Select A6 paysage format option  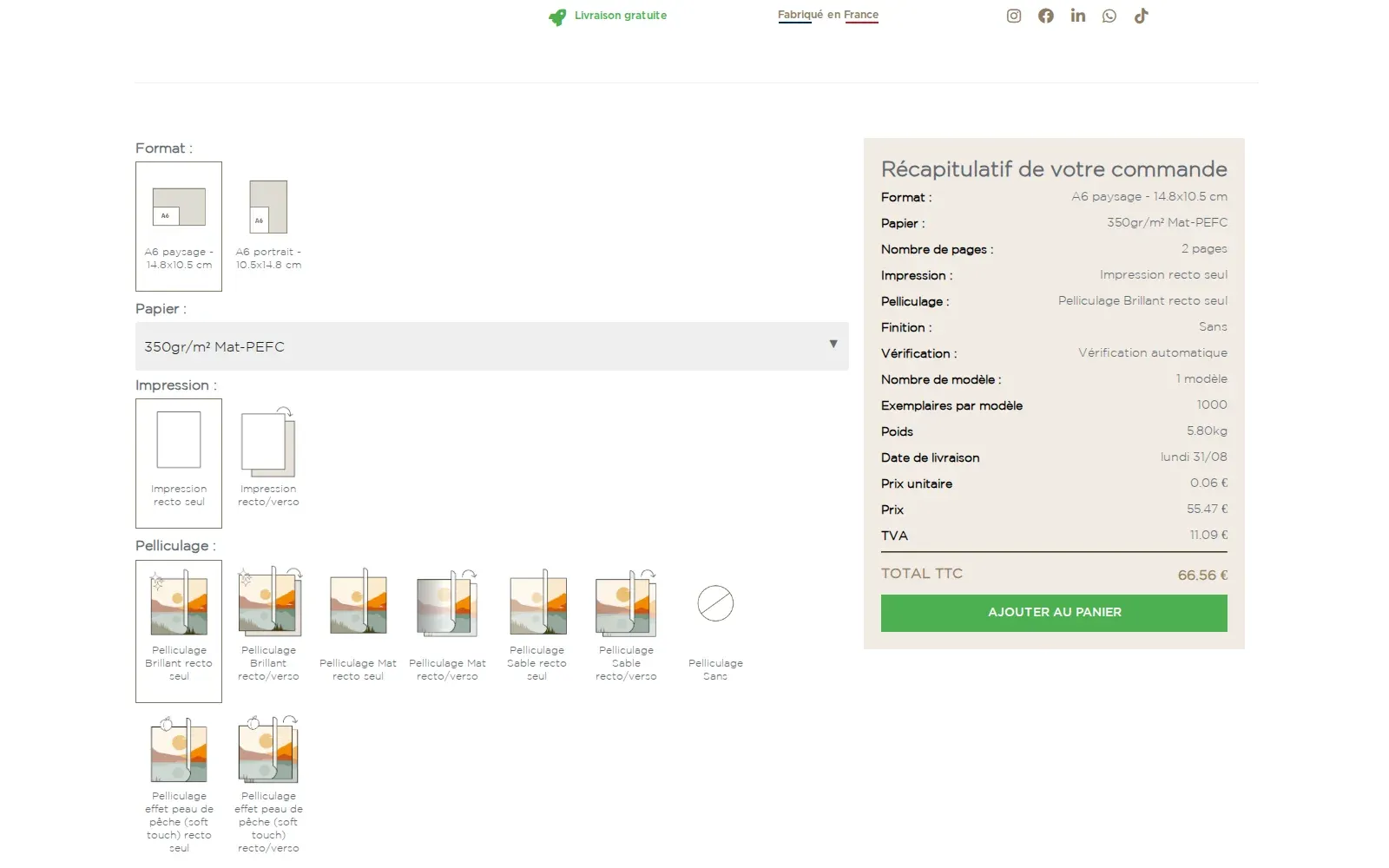point(179,226)
